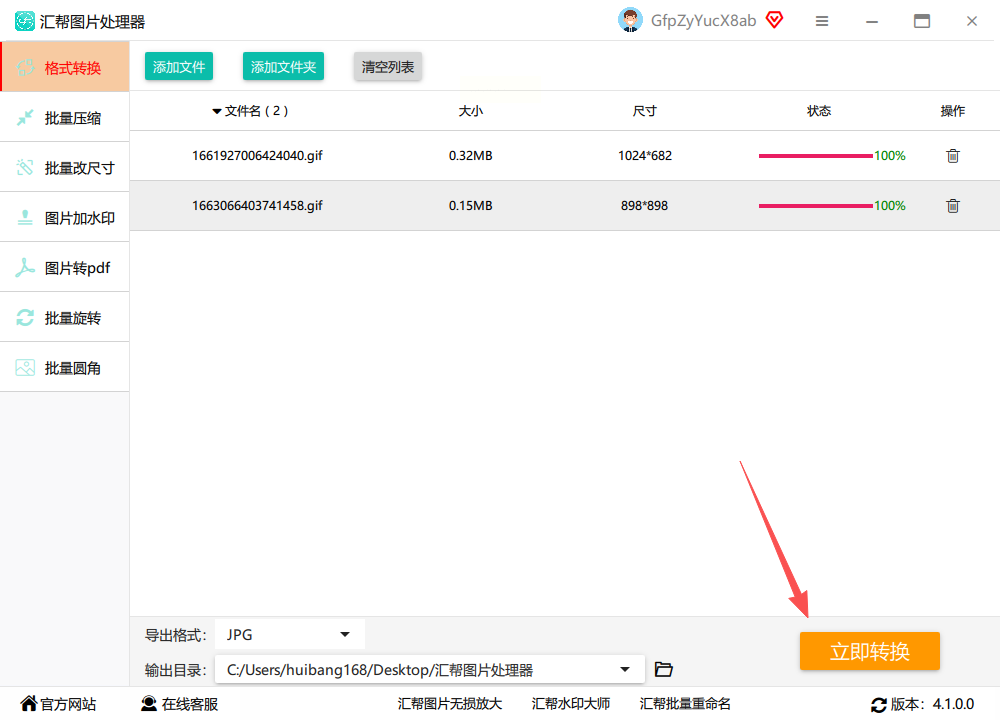Click the red VIP diamond icon
Viewport: 1000px width, 720px height.
tap(775, 20)
